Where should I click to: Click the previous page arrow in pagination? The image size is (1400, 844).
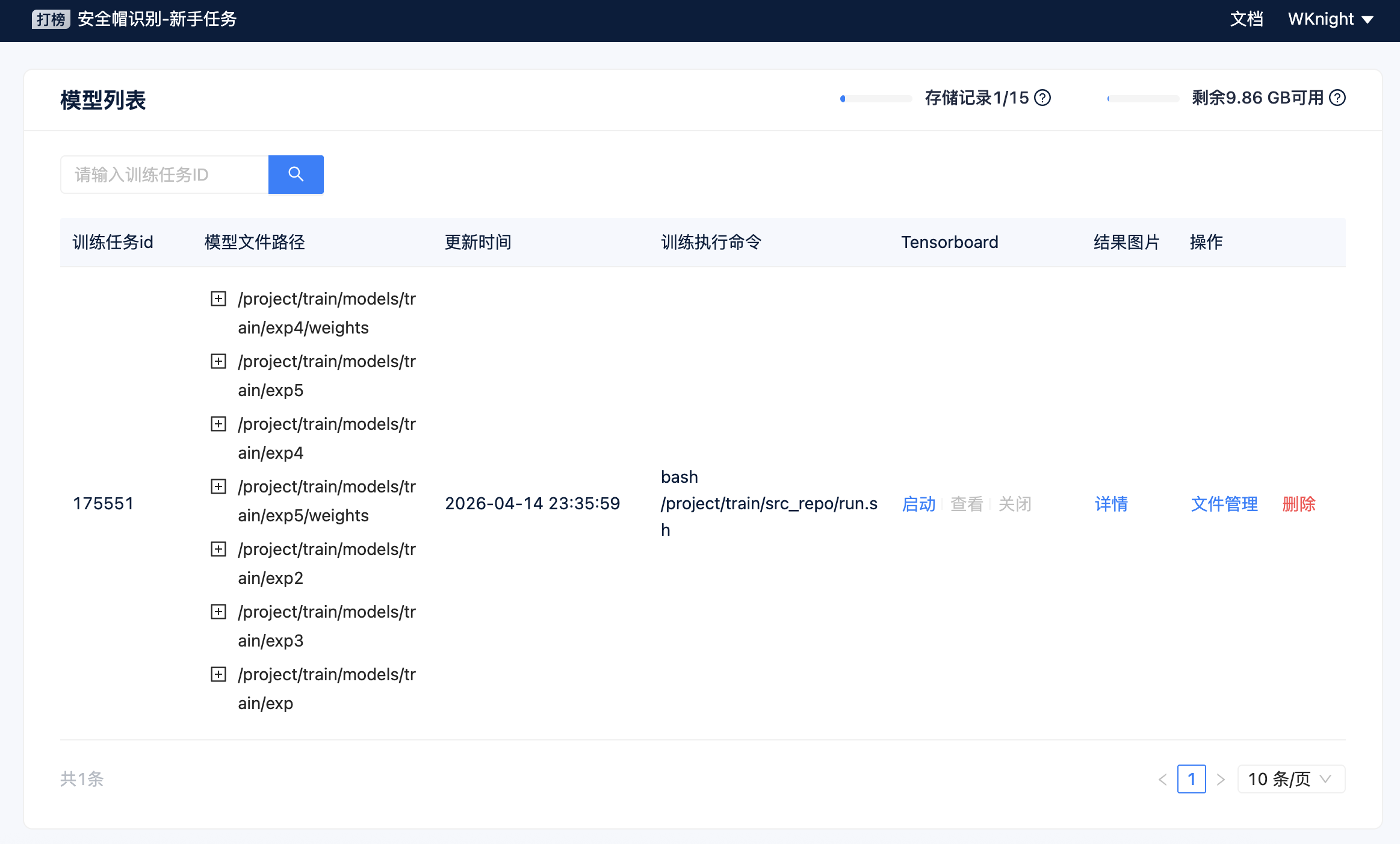1165,778
